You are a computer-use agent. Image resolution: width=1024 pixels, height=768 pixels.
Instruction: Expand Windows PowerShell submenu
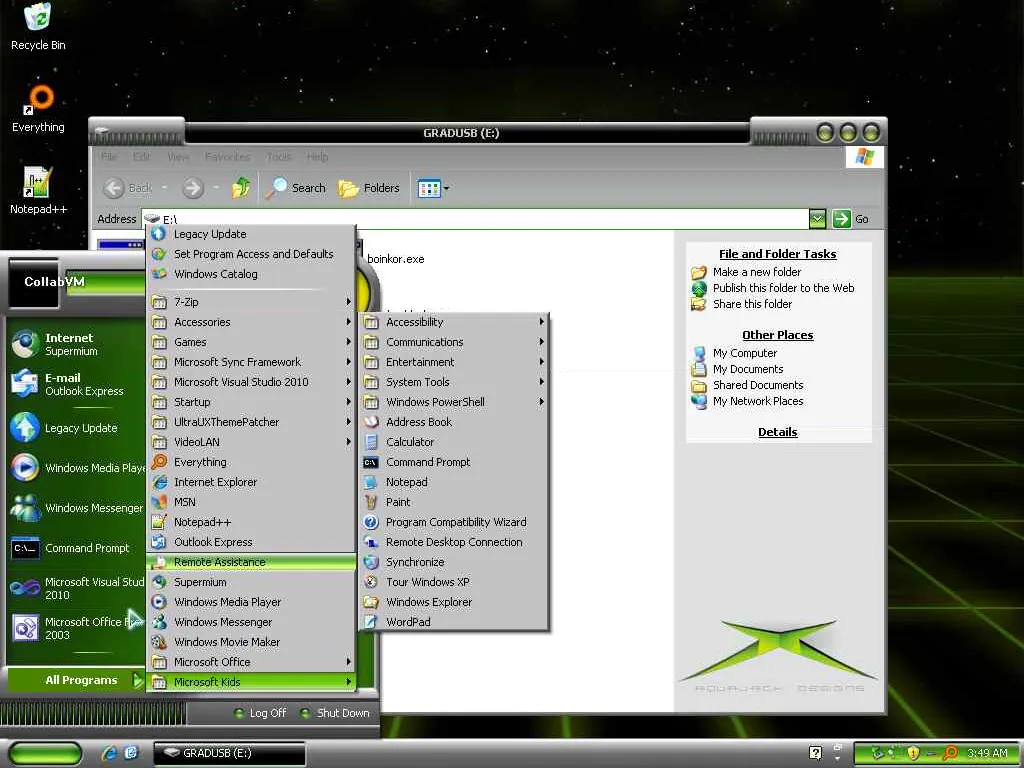[x=454, y=402]
